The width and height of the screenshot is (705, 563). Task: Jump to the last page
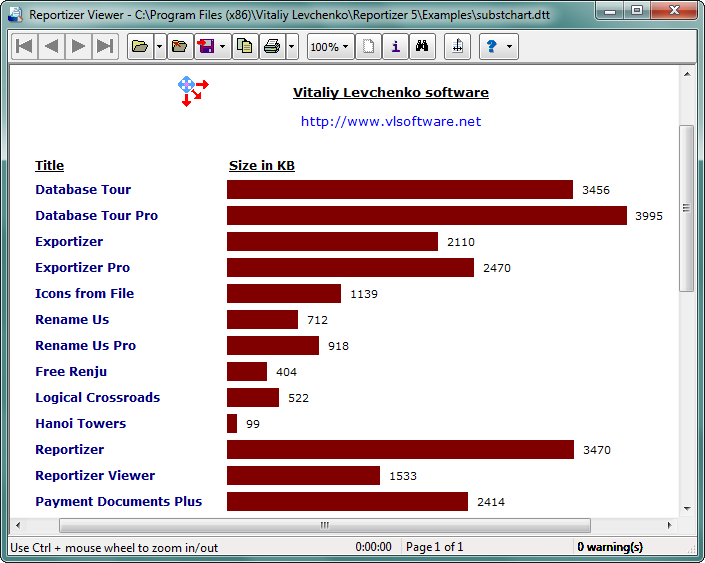(x=105, y=47)
